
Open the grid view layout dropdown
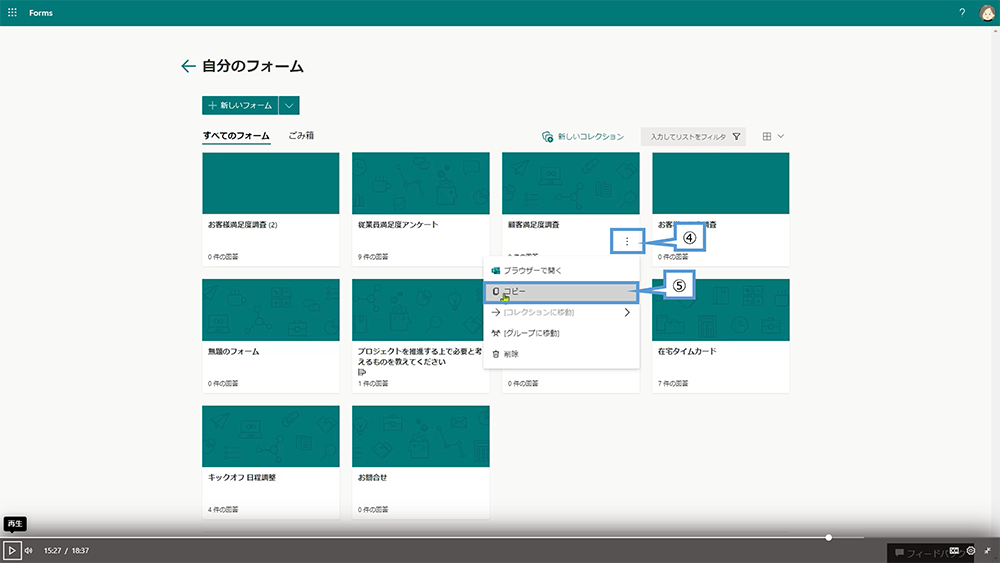773,136
